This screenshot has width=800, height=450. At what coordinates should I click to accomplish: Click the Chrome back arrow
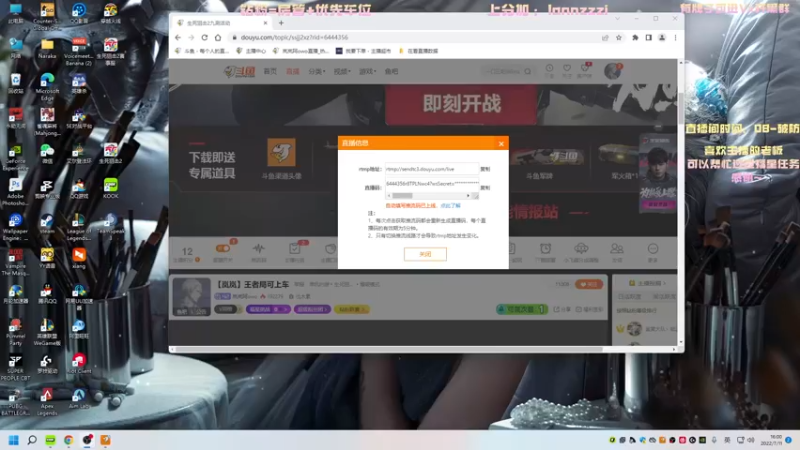pyautogui.click(x=178, y=37)
